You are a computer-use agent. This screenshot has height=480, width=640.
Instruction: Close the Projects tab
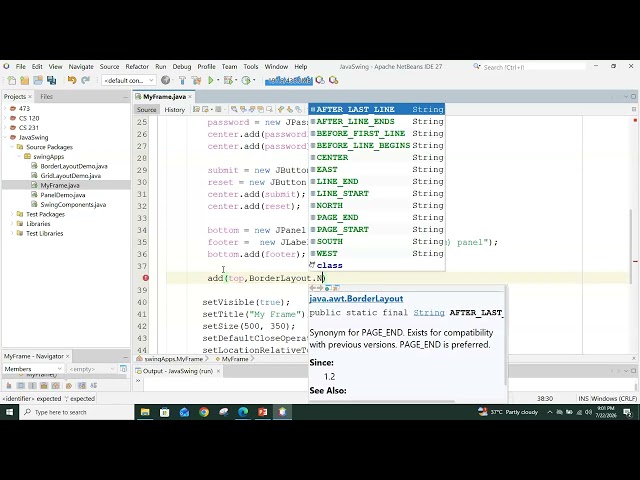[x=30, y=97]
